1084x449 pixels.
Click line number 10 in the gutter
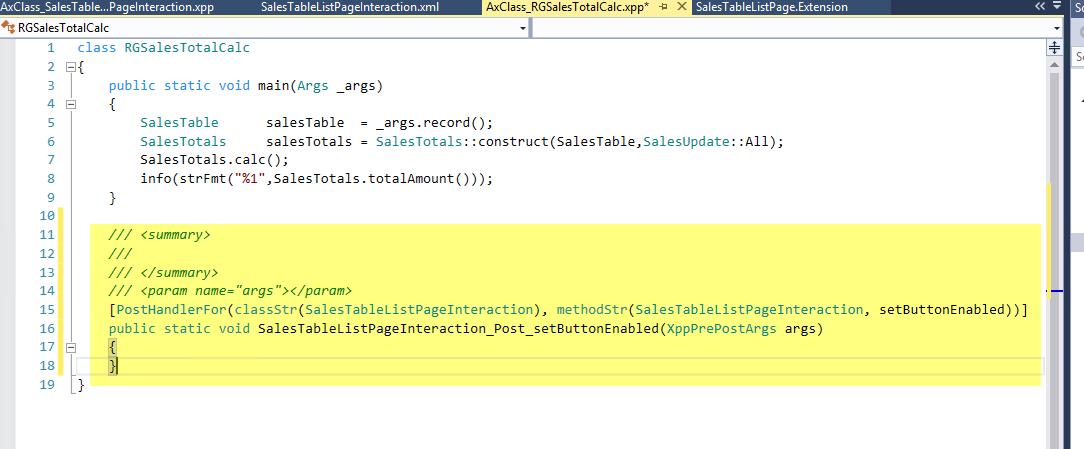(x=46, y=216)
